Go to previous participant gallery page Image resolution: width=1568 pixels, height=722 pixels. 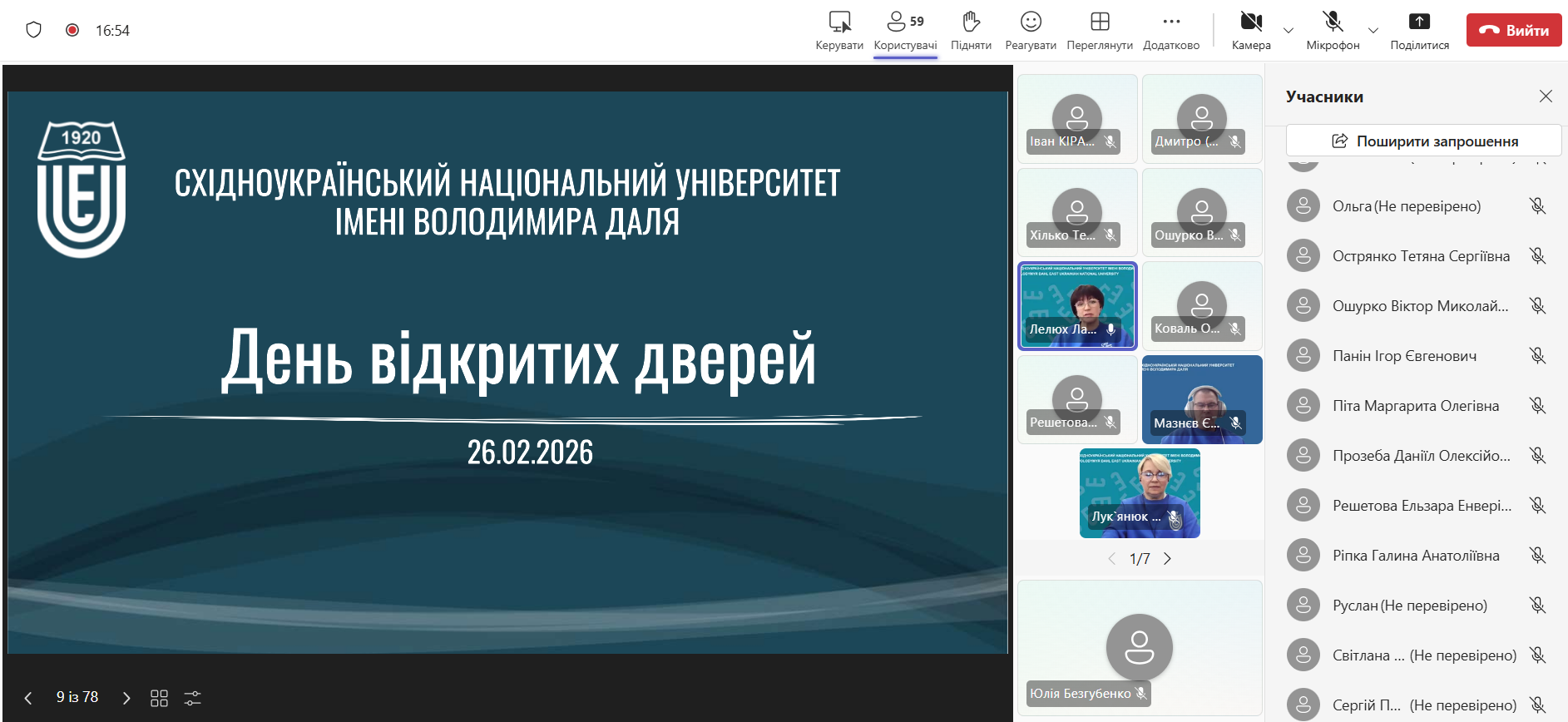pyautogui.click(x=1112, y=559)
